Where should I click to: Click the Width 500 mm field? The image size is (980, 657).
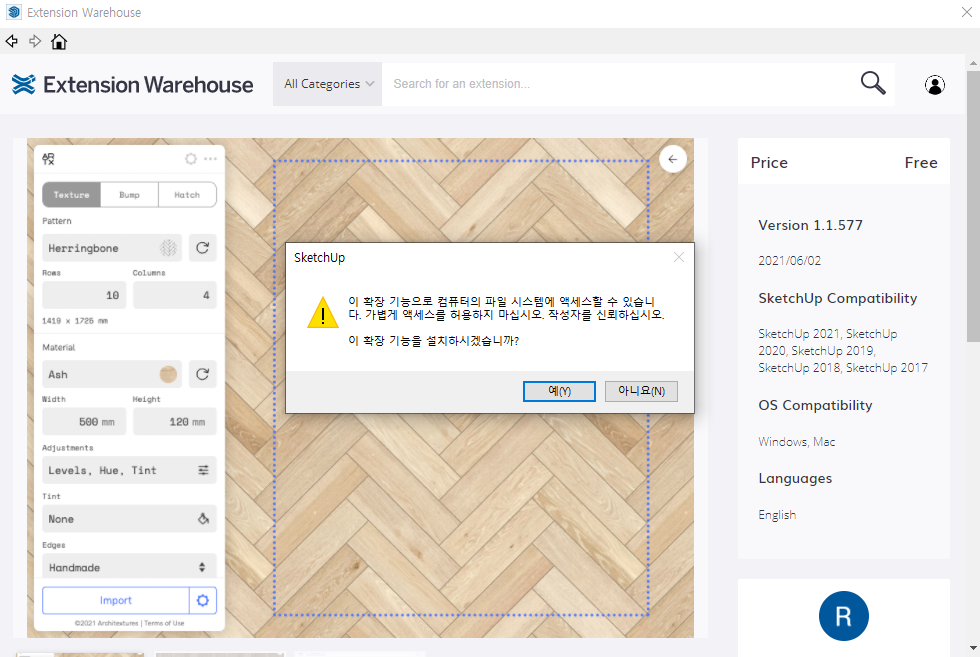tap(84, 422)
